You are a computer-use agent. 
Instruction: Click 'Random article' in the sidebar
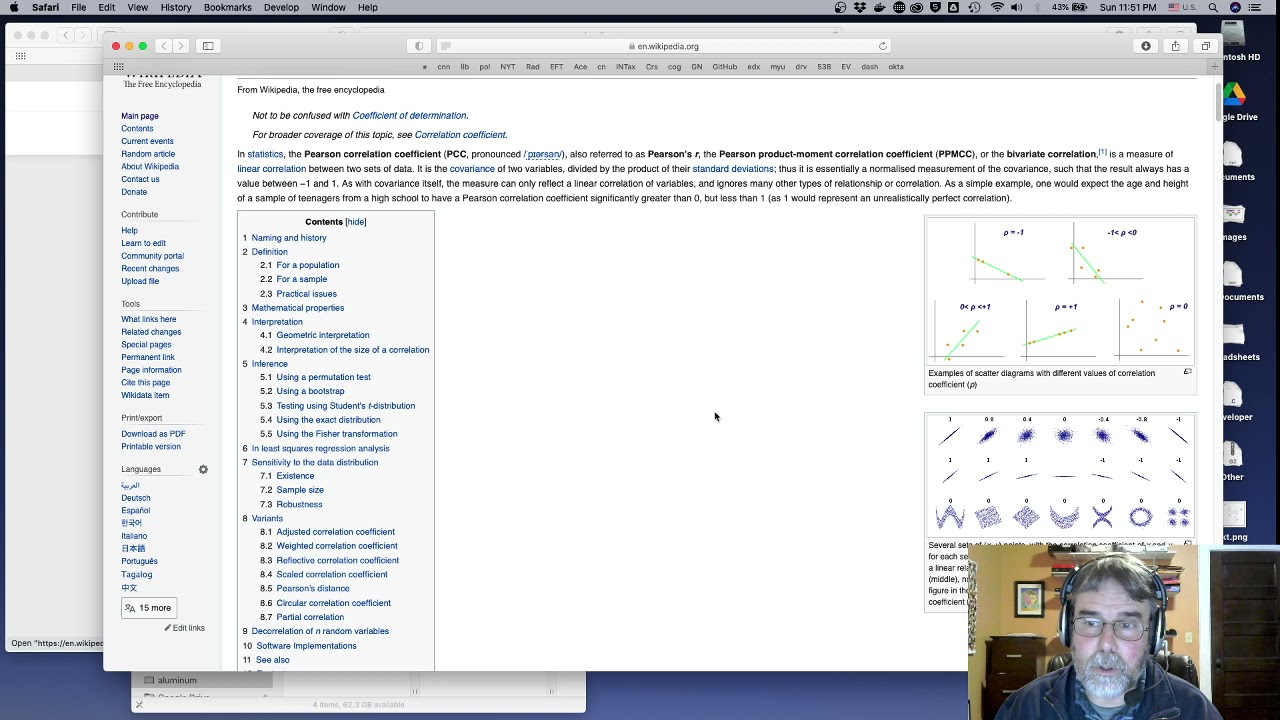click(148, 154)
